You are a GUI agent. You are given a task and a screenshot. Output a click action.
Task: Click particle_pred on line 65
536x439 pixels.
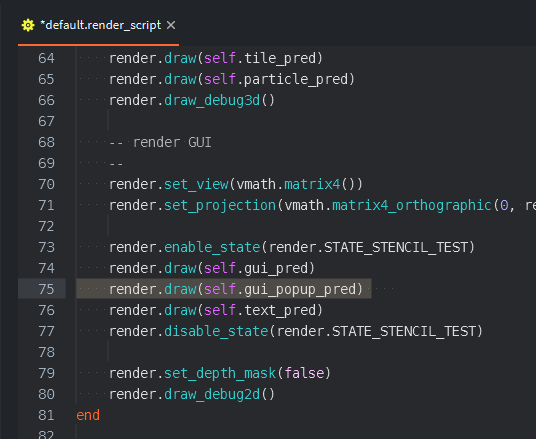296,79
